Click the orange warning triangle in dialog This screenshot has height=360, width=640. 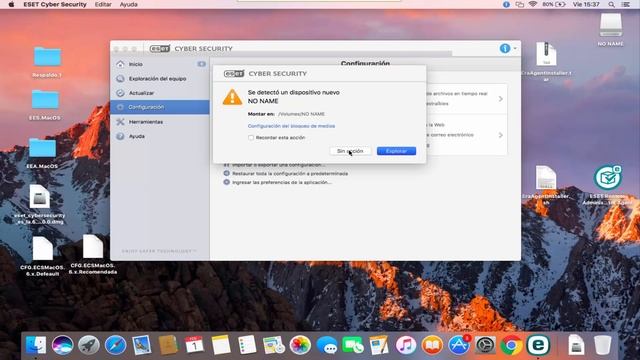[232, 97]
